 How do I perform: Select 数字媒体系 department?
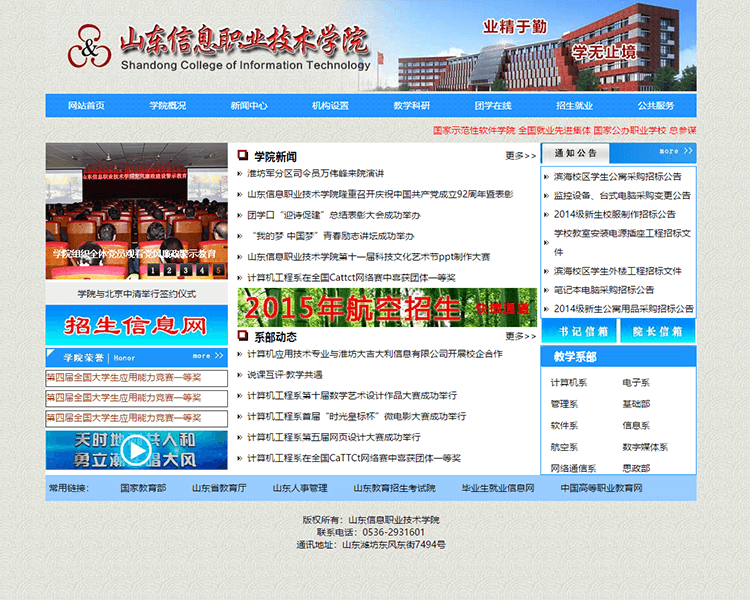[645, 447]
